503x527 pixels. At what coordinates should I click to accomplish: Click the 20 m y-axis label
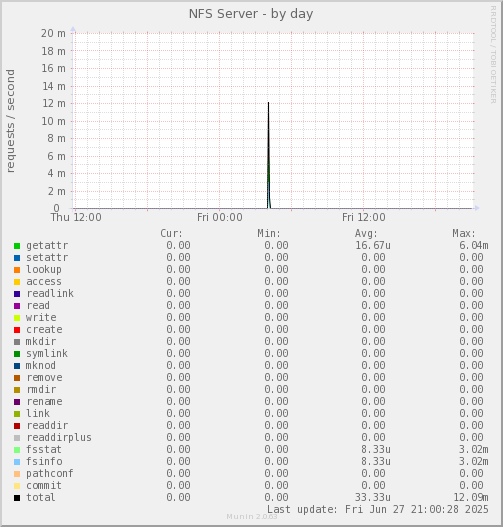[x=53, y=34]
